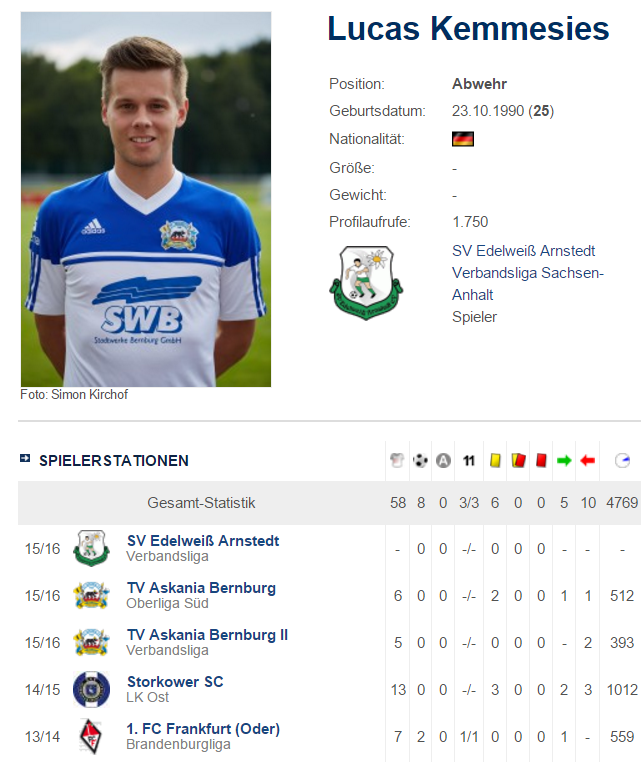Open 1. FC Frankfurt (Oder) station link

203,729
